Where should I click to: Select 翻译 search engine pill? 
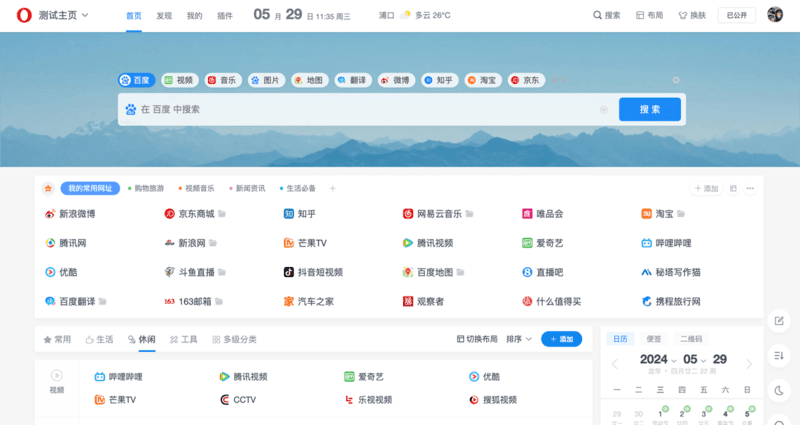[353, 80]
